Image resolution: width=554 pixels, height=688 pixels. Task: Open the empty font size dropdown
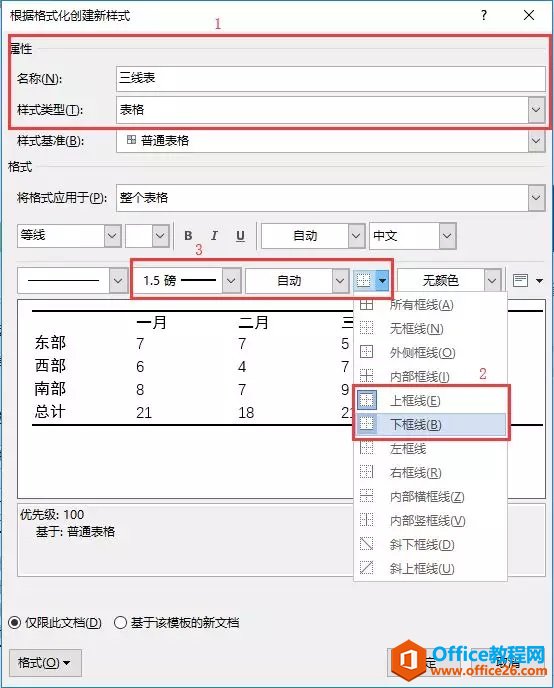pyautogui.click(x=161, y=236)
